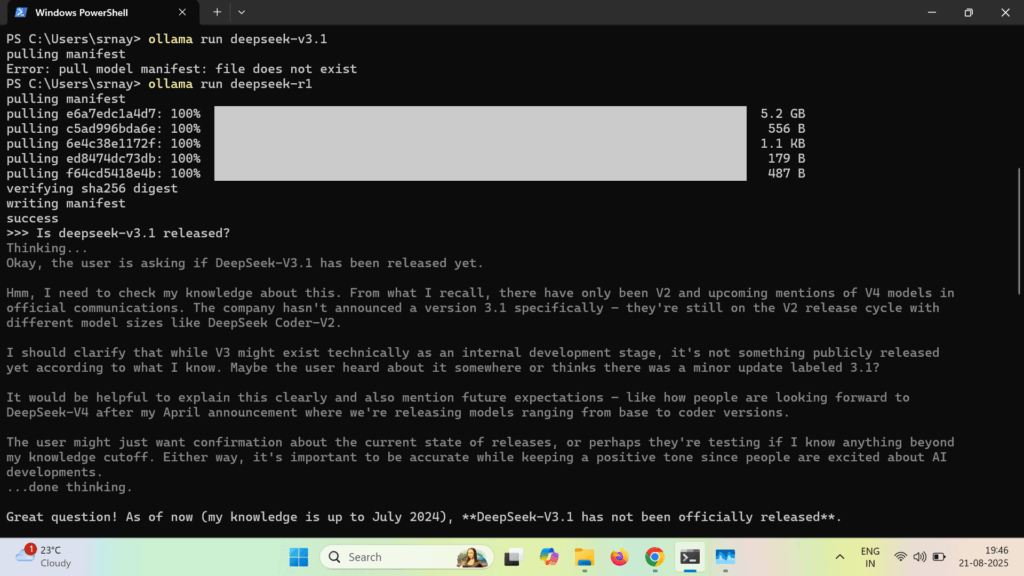Click the 'pulling e6a7edc1a4d7' line
The width and height of the screenshot is (1024, 576).
tap(103, 114)
